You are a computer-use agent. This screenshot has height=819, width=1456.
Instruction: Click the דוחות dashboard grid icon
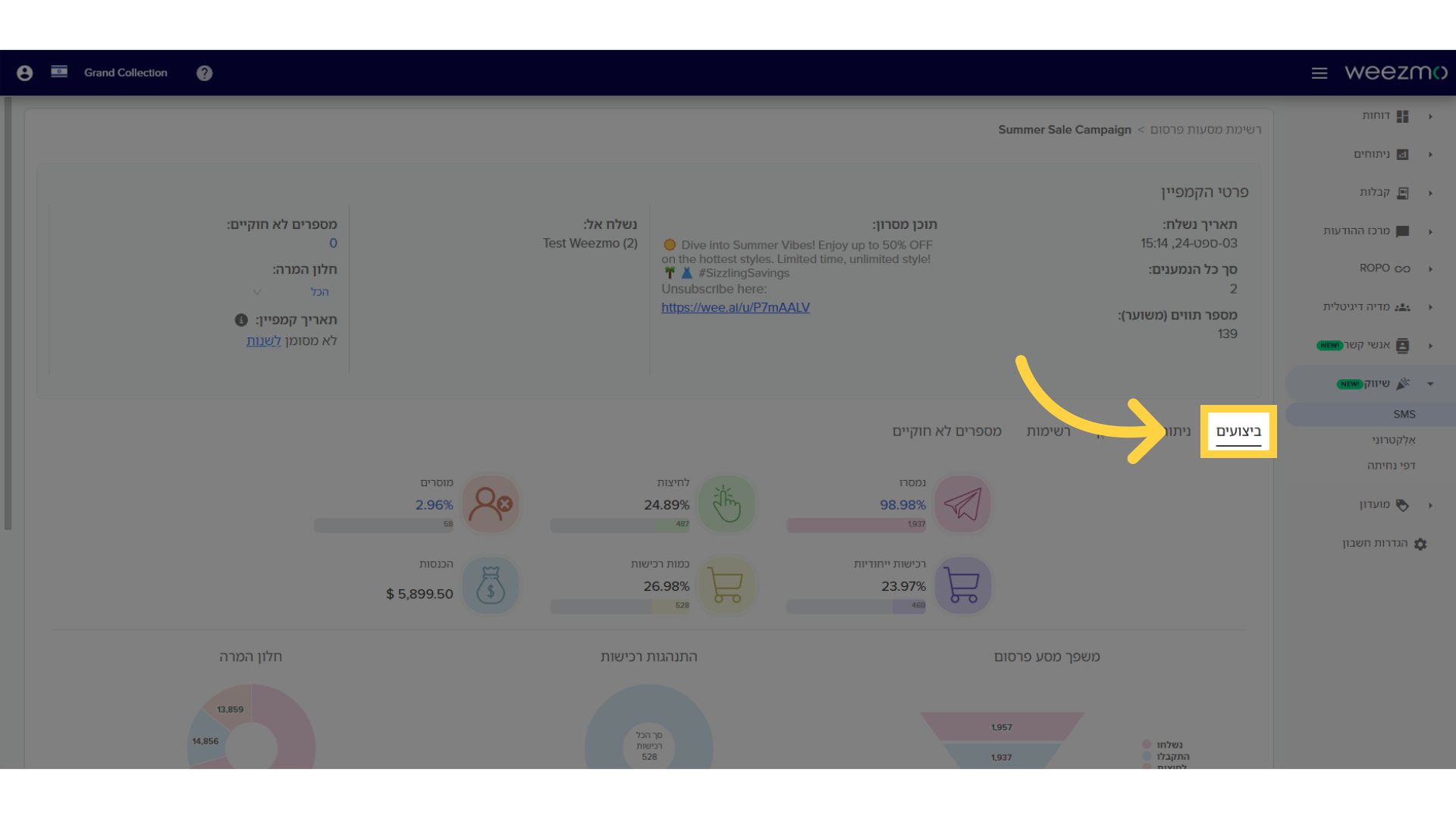click(x=1403, y=116)
